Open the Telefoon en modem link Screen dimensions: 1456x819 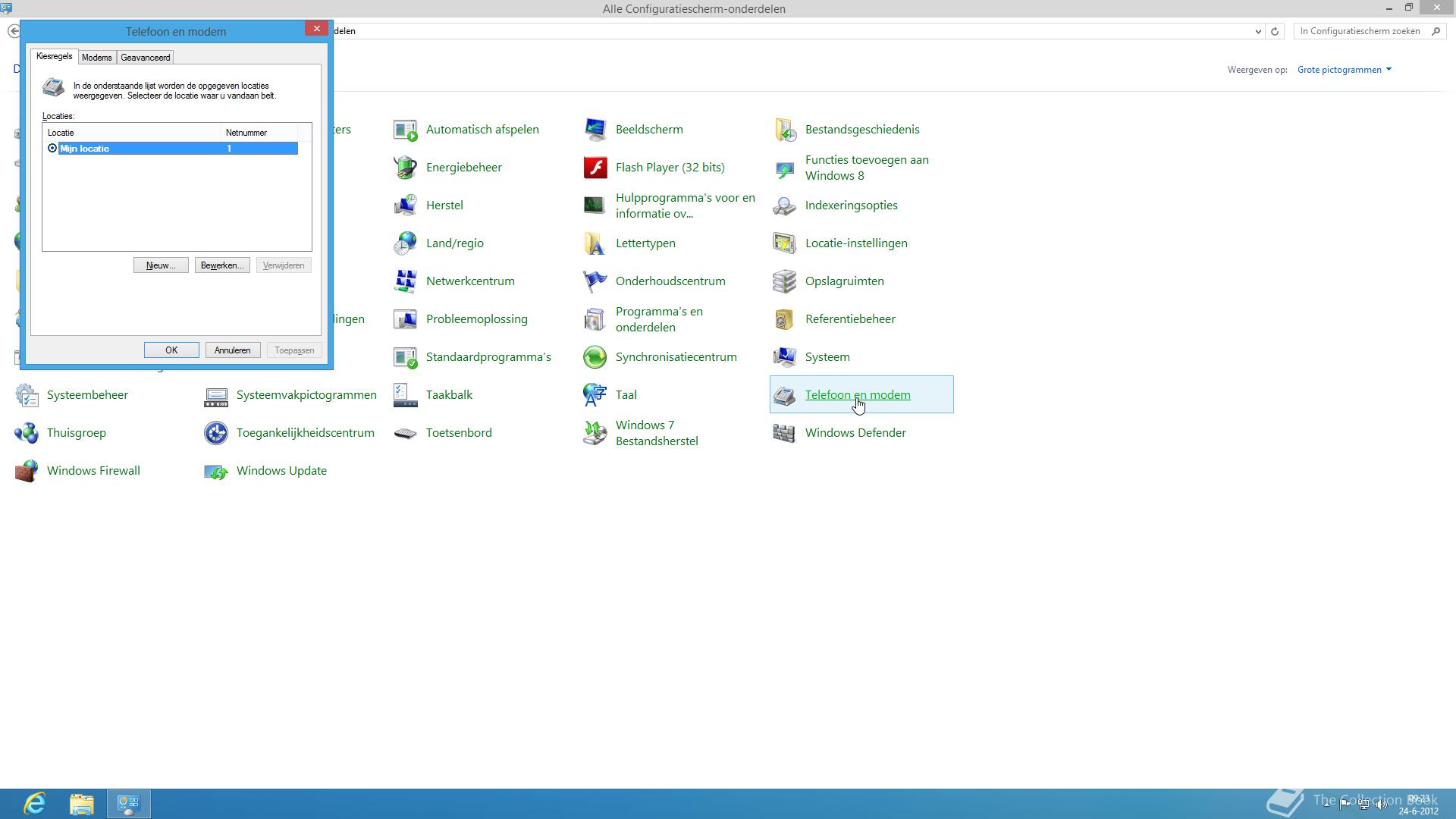(x=857, y=395)
